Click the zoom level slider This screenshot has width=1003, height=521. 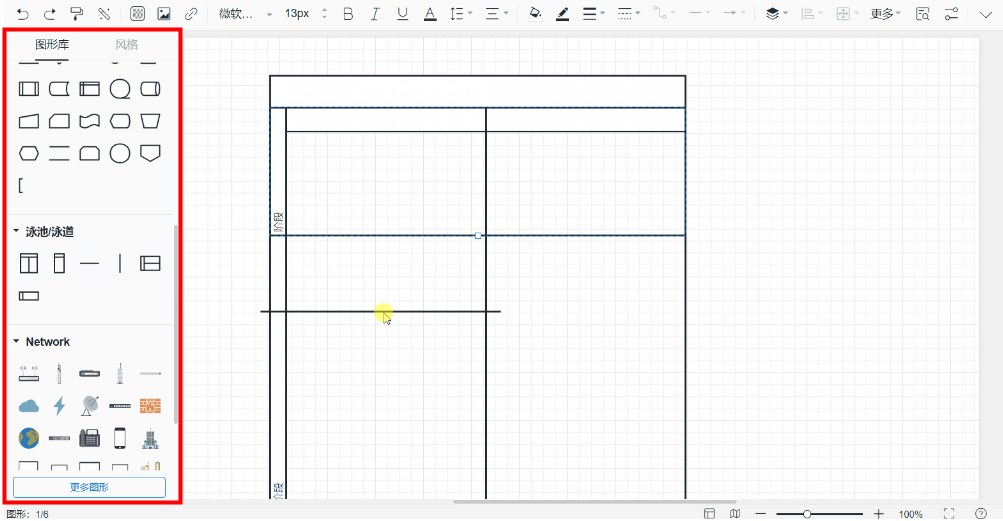(819, 513)
